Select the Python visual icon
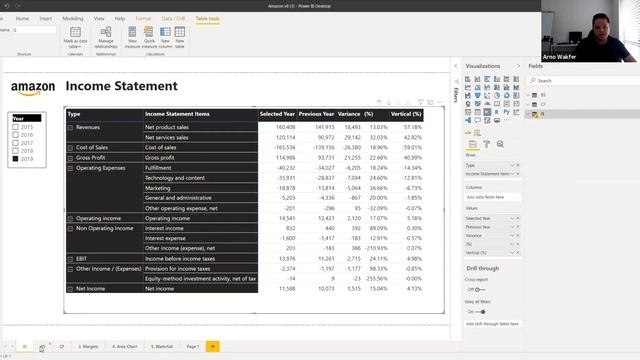 coord(507,112)
